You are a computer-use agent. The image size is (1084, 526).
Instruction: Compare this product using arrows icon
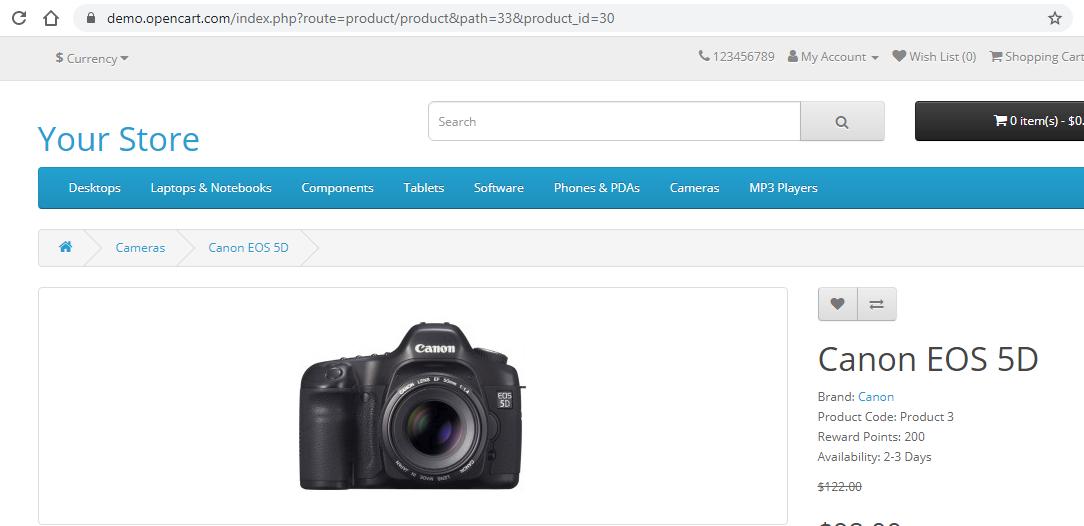click(x=877, y=304)
